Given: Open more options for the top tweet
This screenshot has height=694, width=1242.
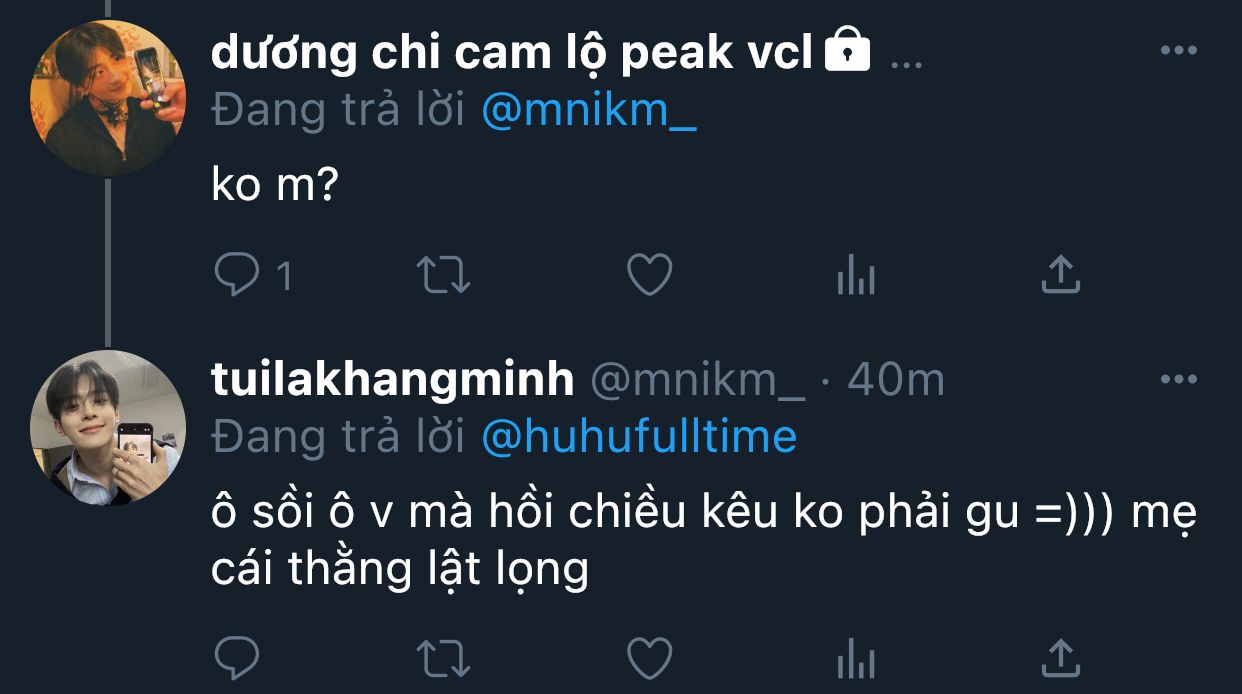Looking at the screenshot, I should pos(1178,51).
